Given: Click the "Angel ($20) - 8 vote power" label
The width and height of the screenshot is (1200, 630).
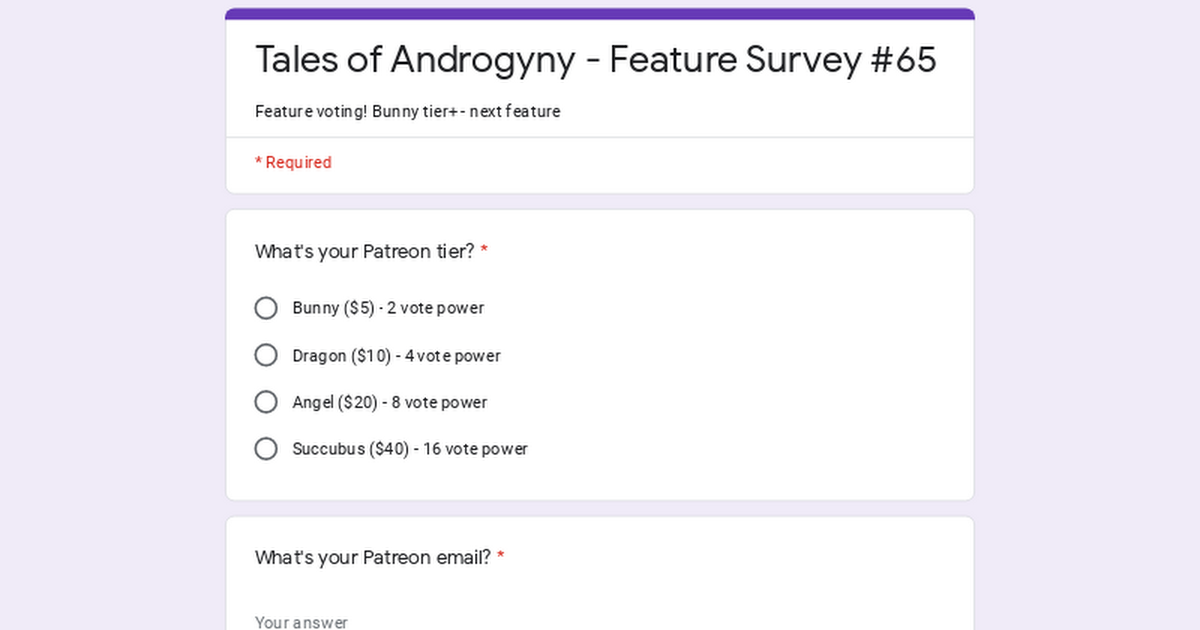Looking at the screenshot, I should click(x=390, y=402).
